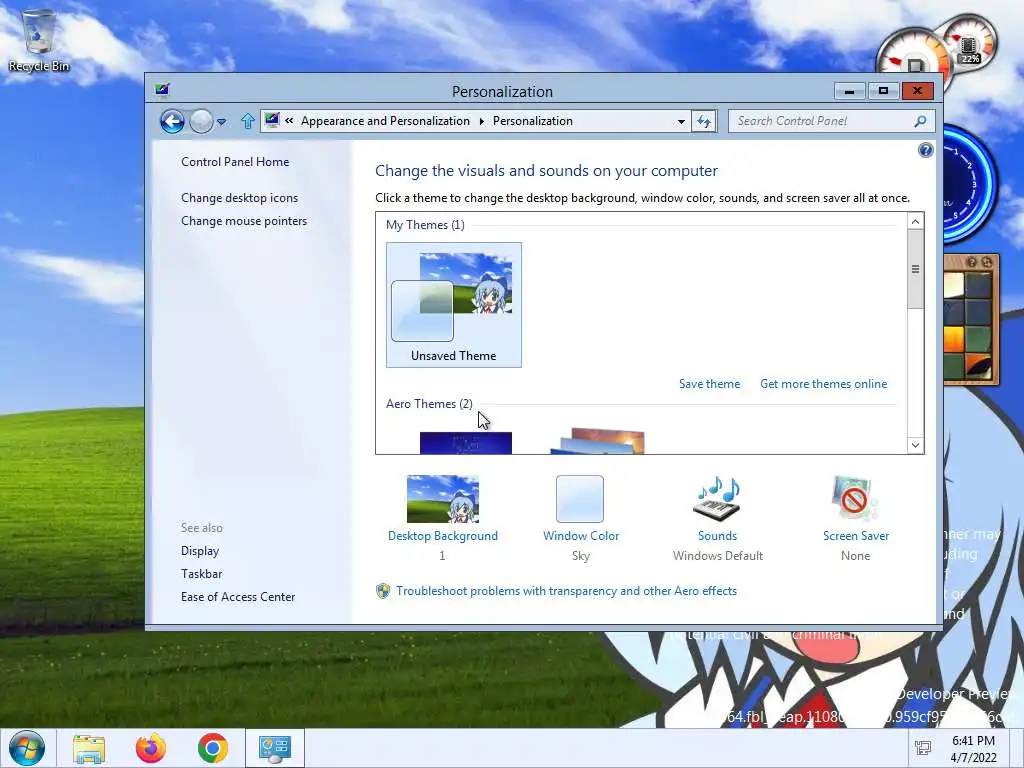
Task: Open Ease of Access Center
Action: pyautogui.click(x=238, y=597)
